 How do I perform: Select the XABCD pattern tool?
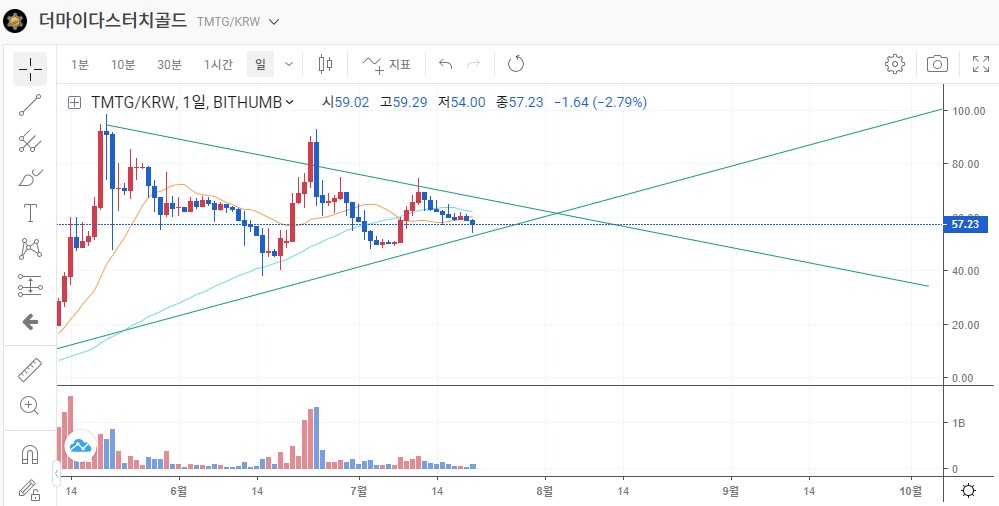tap(30, 249)
